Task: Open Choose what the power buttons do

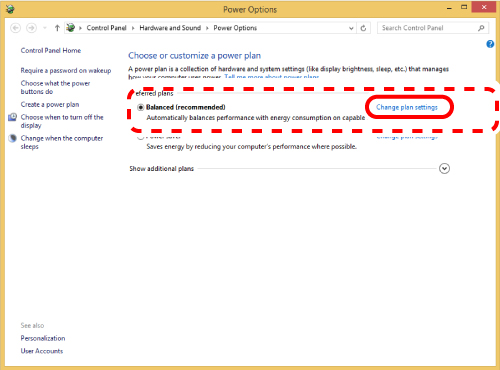Action: click(x=55, y=87)
